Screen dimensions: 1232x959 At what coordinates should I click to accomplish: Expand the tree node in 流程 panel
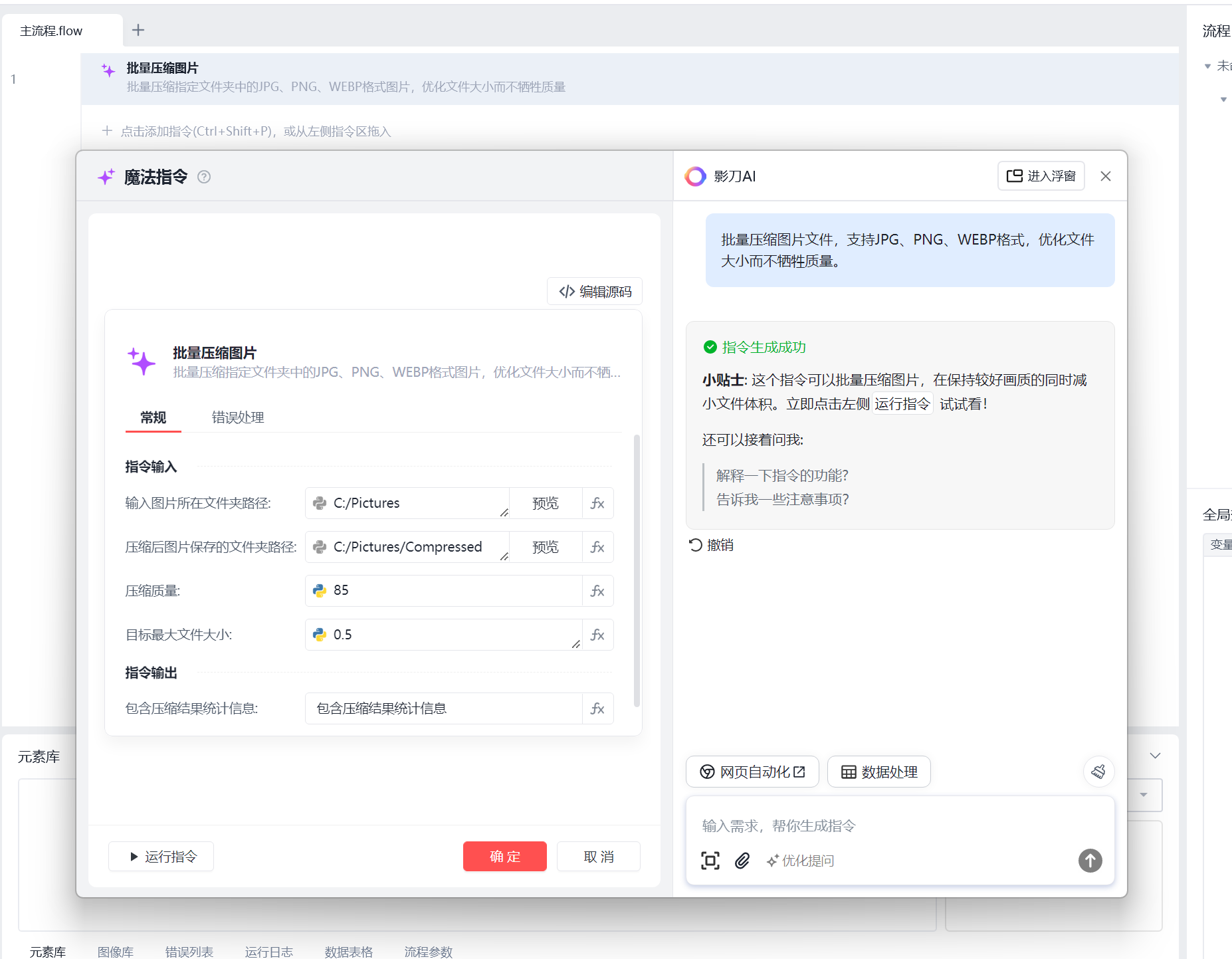point(1207,66)
